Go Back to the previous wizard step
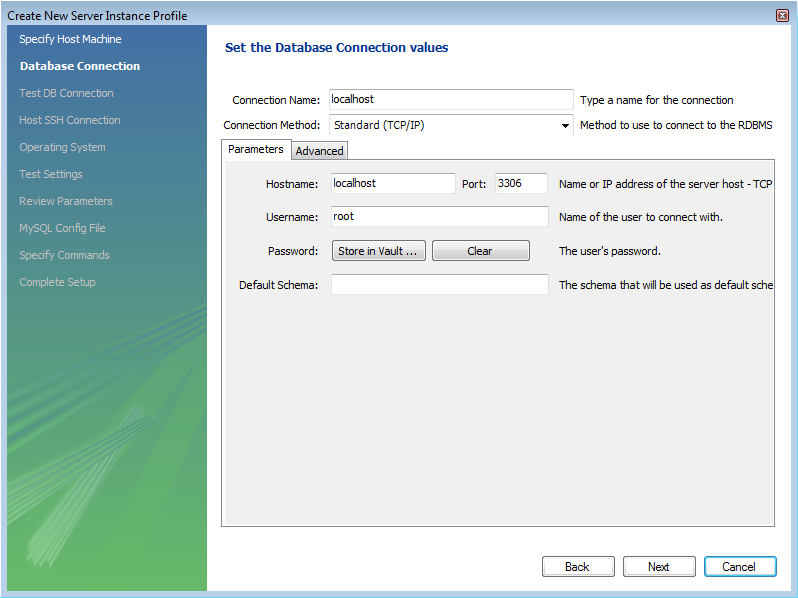798x598 pixels. (578, 566)
